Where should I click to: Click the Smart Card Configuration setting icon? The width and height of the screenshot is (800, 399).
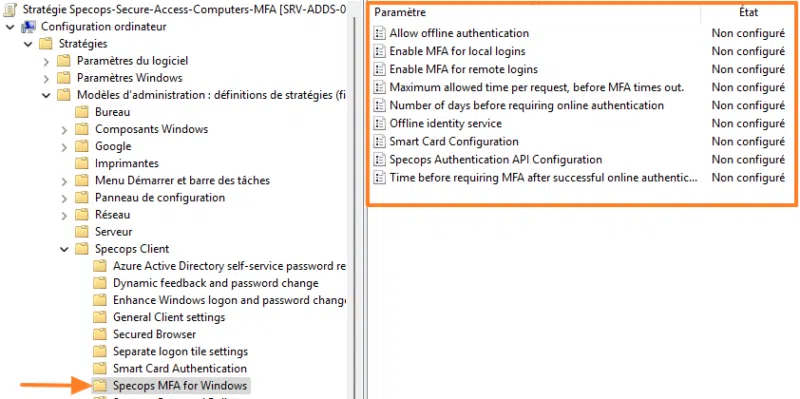click(x=379, y=141)
